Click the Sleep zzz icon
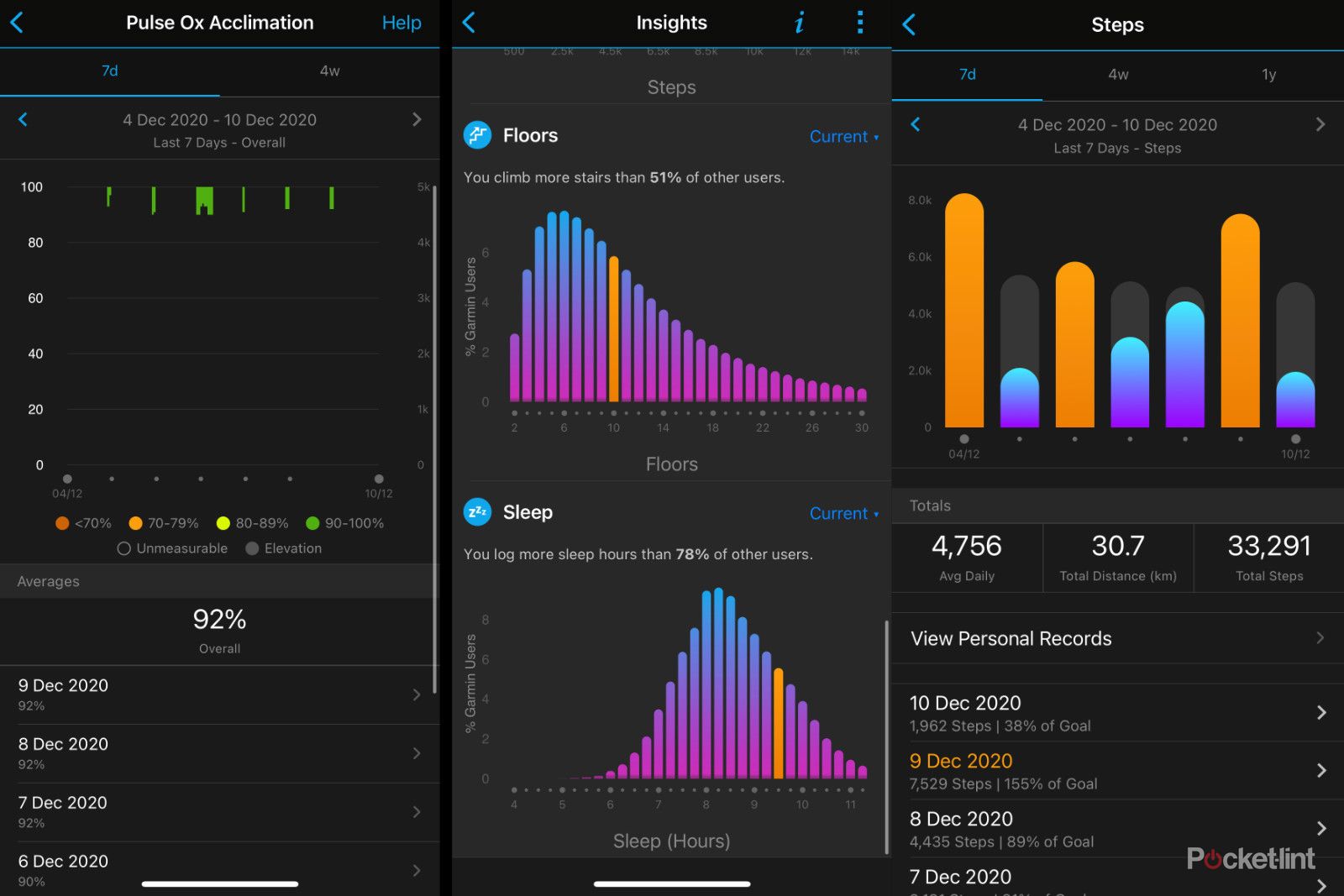Screen dimensions: 1344x896 [x=476, y=512]
